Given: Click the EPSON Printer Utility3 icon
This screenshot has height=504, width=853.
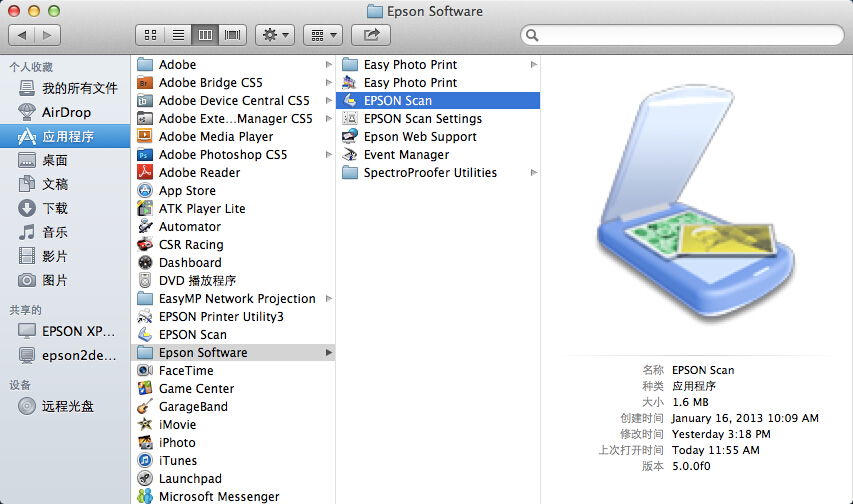Looking at the screenshot, I should (145, 316).
